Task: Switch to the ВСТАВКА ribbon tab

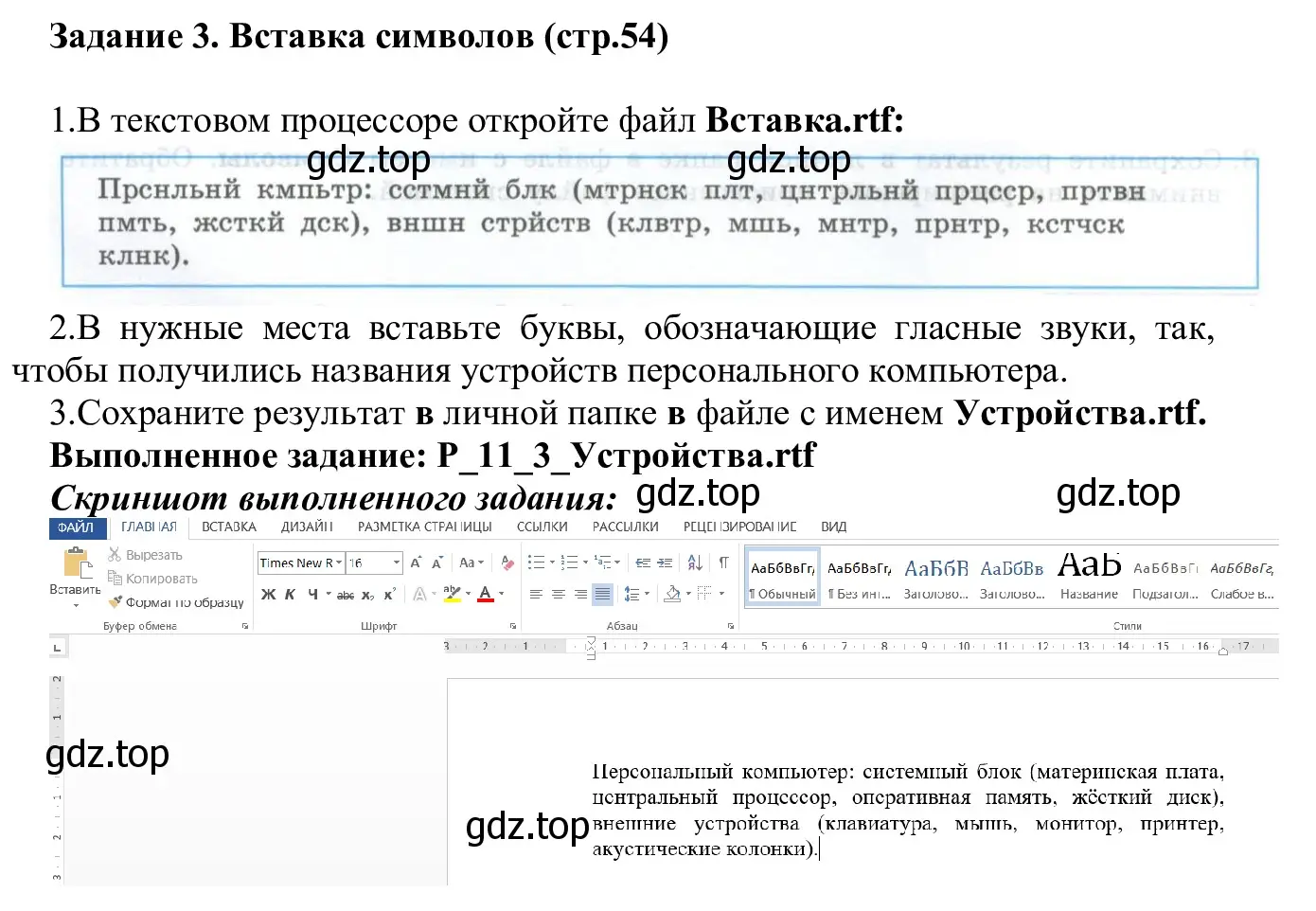Action: point(229,527)
